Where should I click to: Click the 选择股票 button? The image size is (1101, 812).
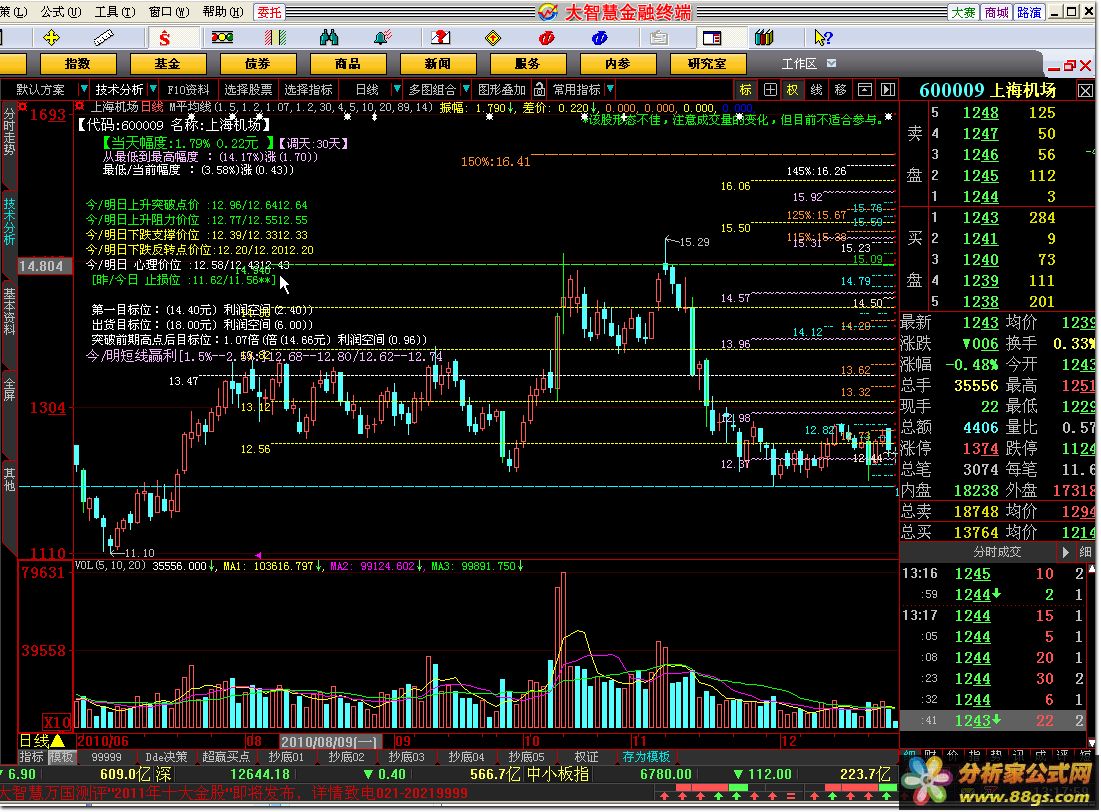248,89
